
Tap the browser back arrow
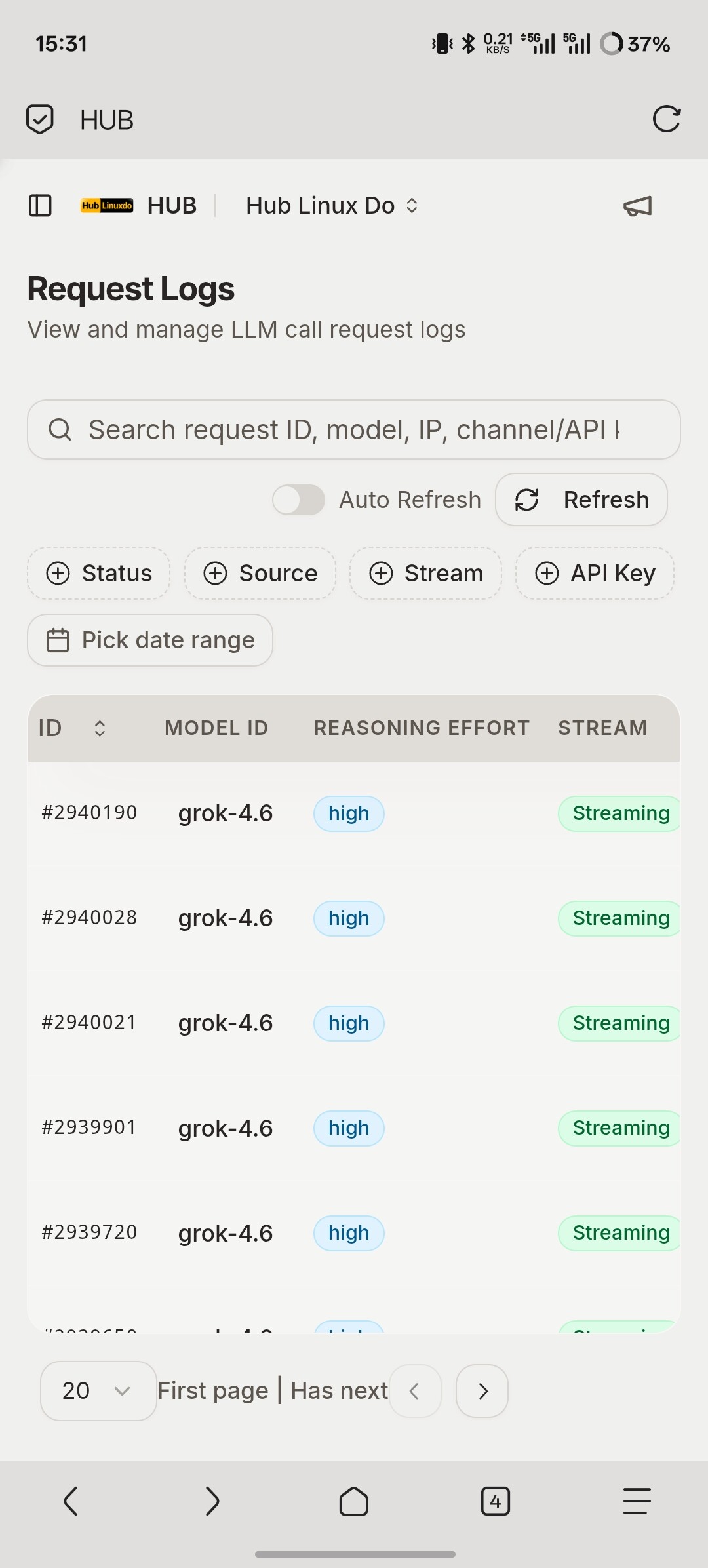tap(71, 1501)
